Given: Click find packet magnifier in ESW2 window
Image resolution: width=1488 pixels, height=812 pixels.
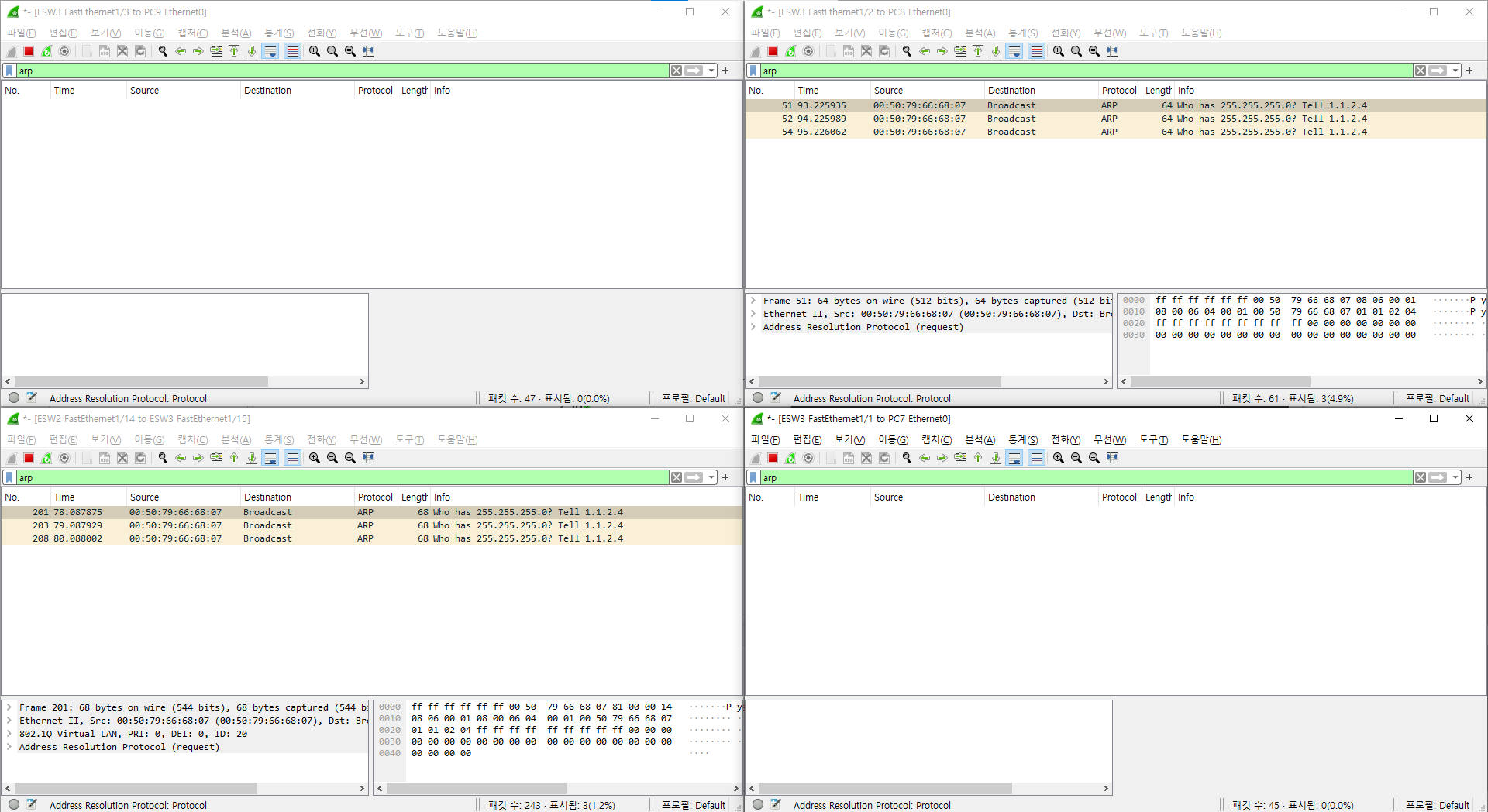Looking at the screenshot, I should tap(163, 458).
